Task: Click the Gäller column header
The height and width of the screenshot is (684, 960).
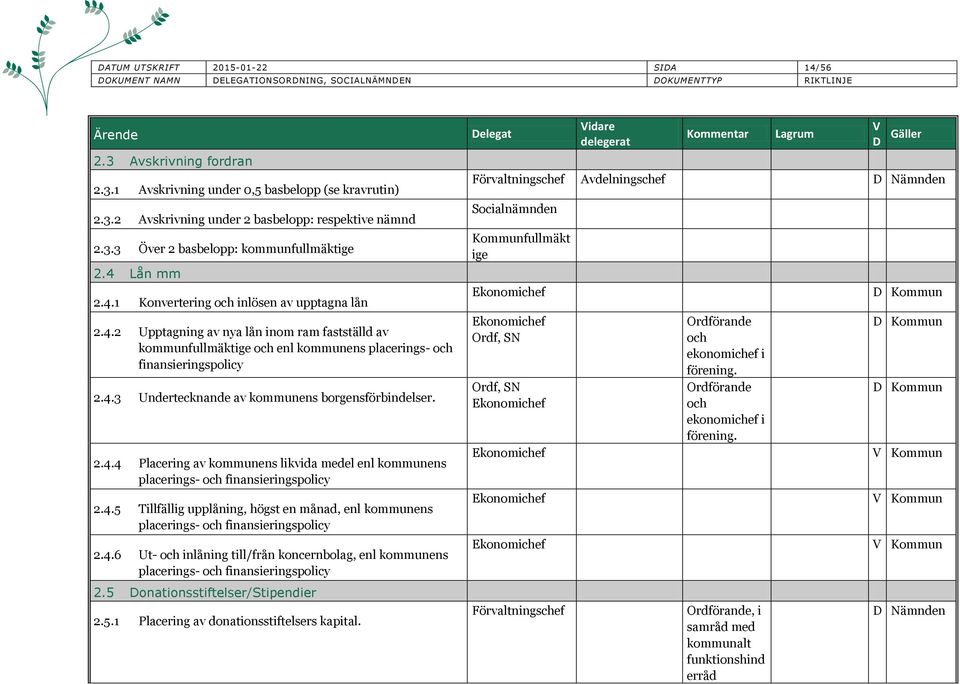Action: 906,133
